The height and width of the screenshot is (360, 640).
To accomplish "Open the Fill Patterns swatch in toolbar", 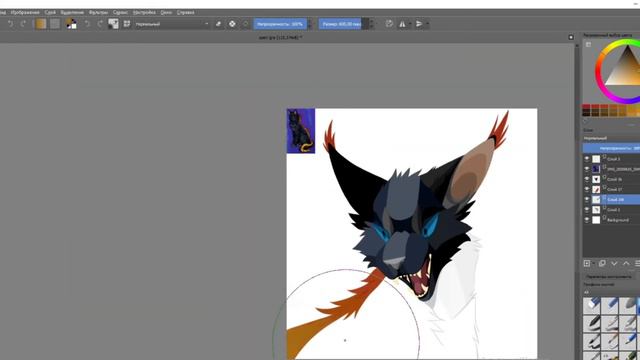I will (x=55, y=24).
